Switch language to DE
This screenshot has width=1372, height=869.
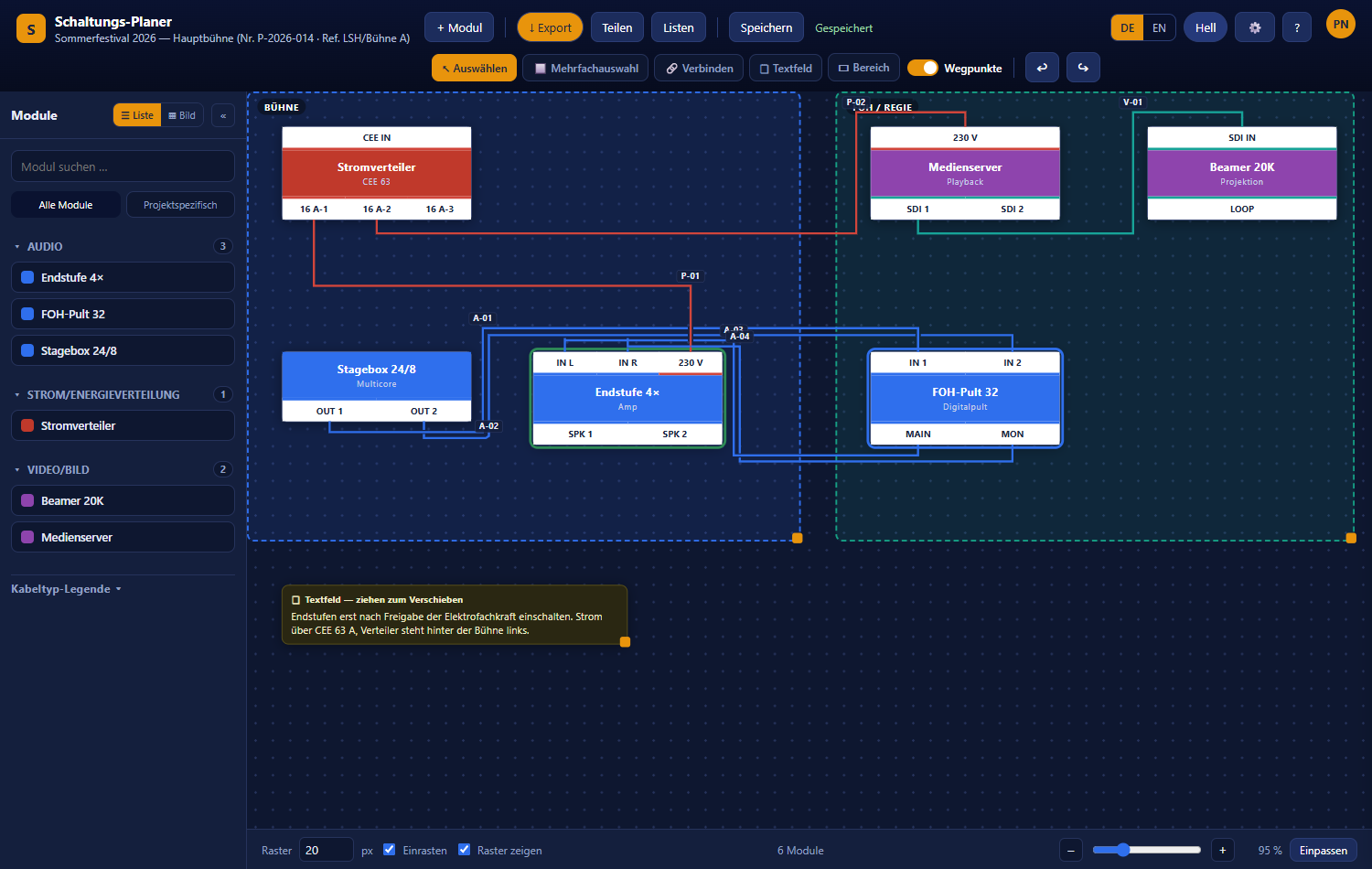click(1128, 27)
